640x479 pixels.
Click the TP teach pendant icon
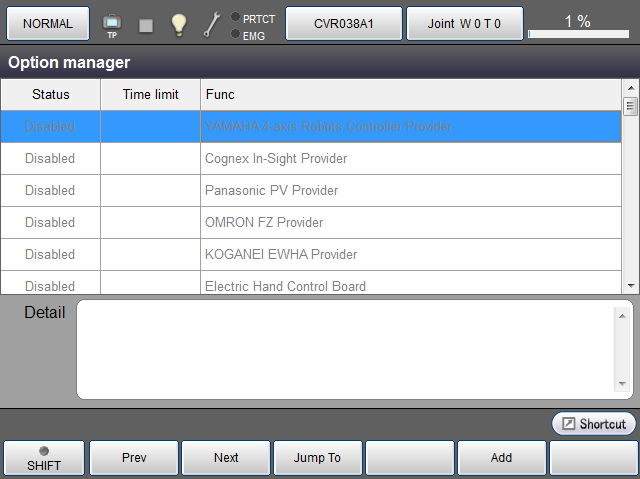pyautogui.click(x=112, y=24)
